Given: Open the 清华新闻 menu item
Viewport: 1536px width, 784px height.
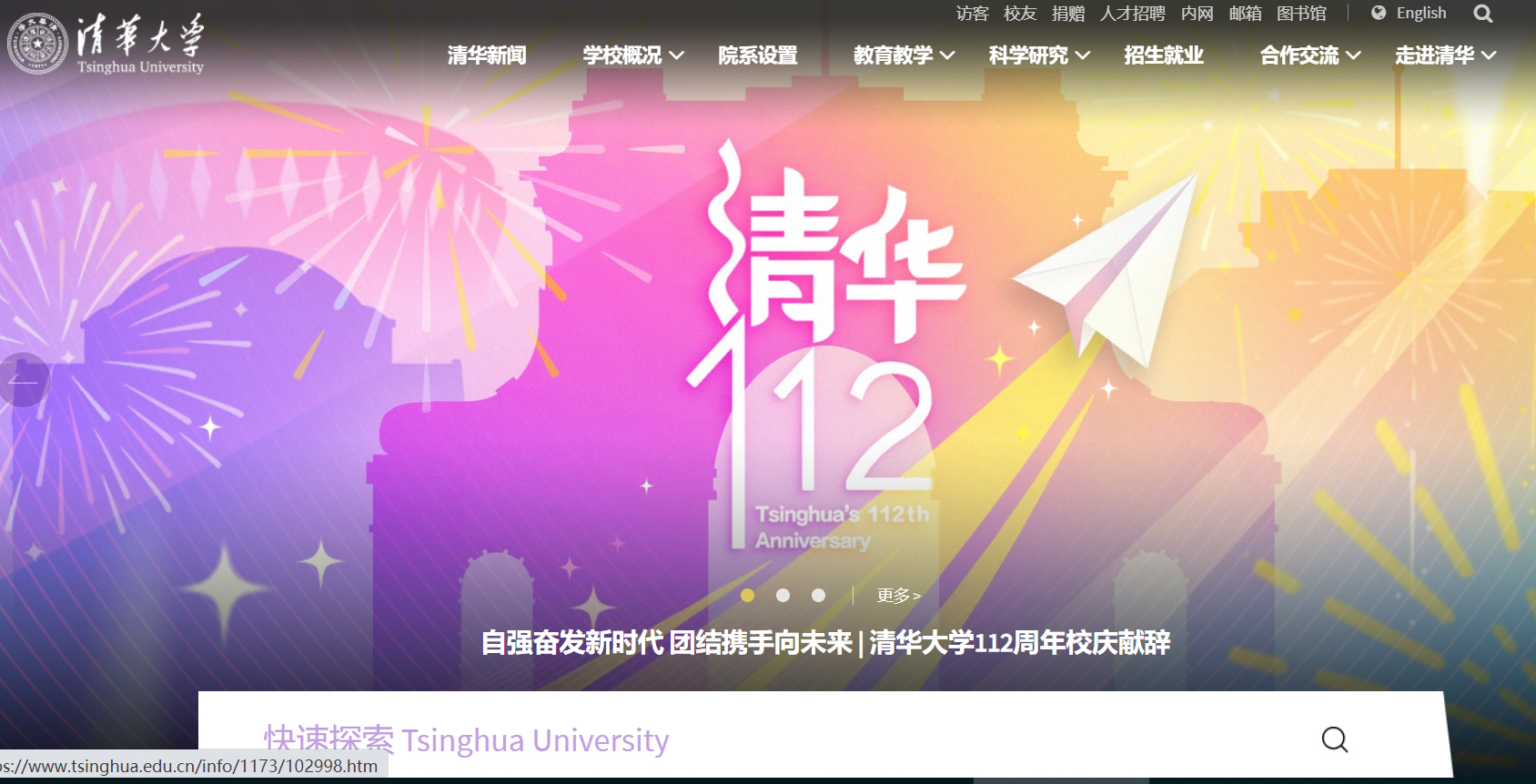Looking at the screenshot, I should (487, 55).
